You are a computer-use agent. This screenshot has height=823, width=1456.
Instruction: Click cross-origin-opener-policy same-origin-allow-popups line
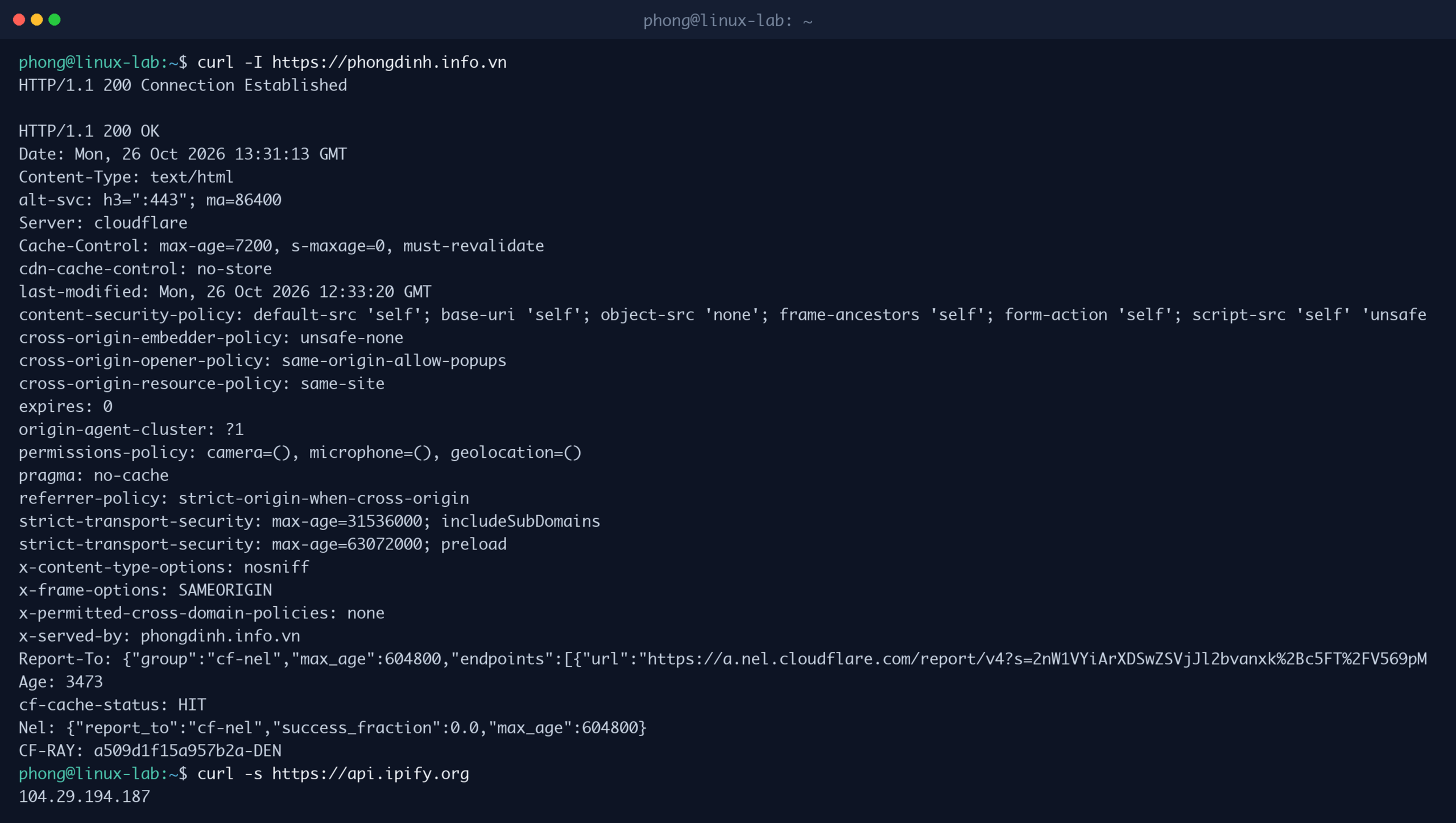pyautogui.click(x=262, y=361)
